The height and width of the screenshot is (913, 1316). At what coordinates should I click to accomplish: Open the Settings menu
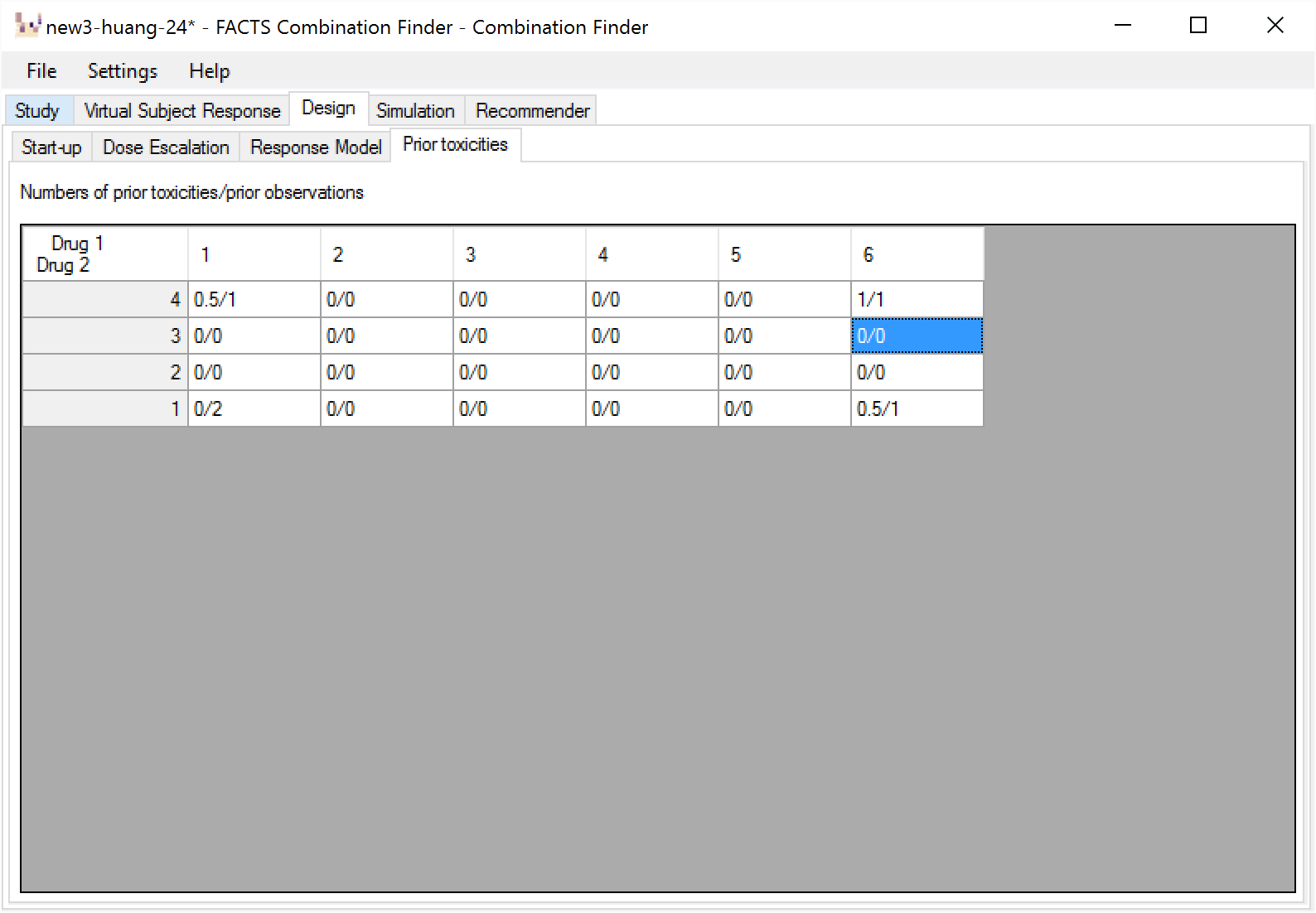tap(123, 71)
